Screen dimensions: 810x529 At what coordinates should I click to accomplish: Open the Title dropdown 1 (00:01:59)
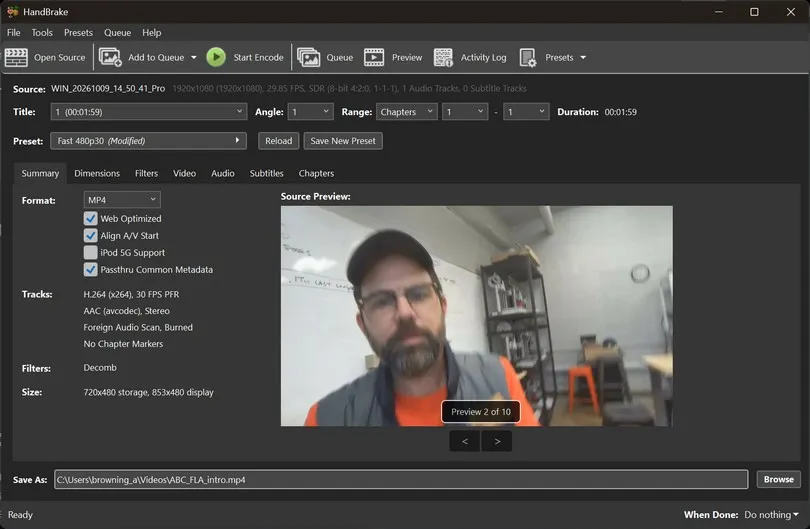[x=149, y=112]
